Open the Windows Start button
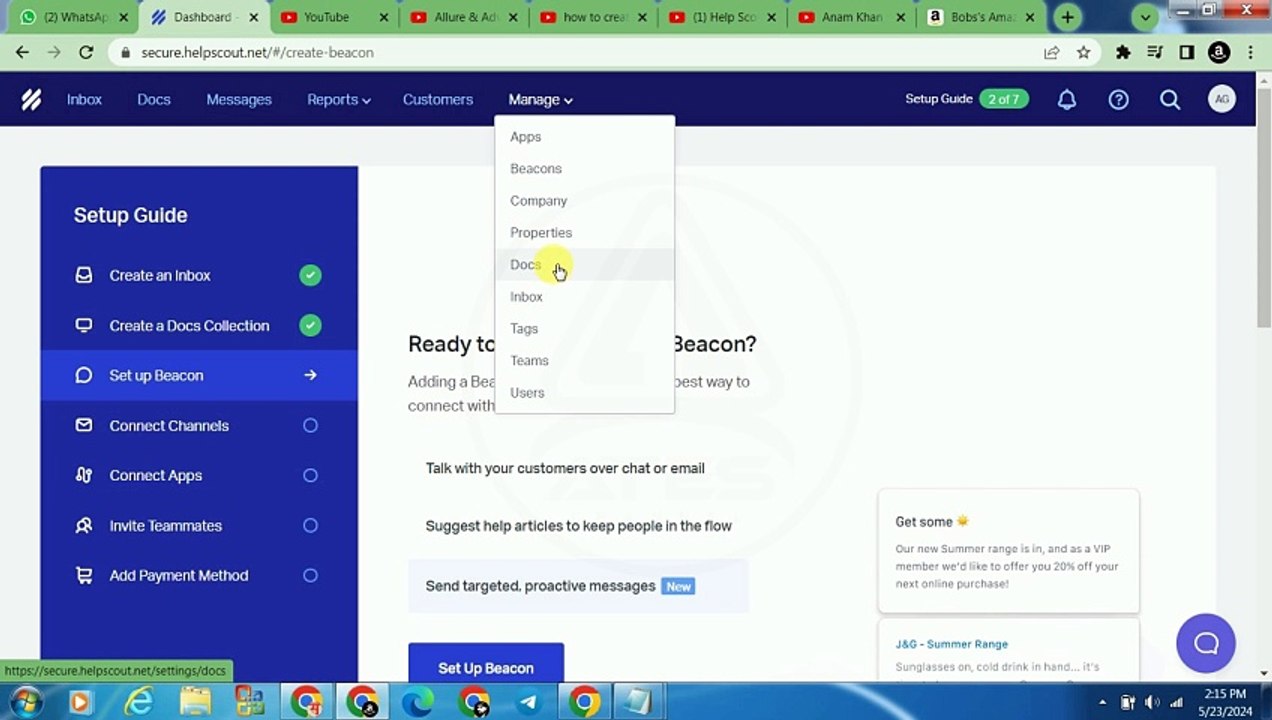This screenshot has height=720, width=1272. [x=25, y=701]
